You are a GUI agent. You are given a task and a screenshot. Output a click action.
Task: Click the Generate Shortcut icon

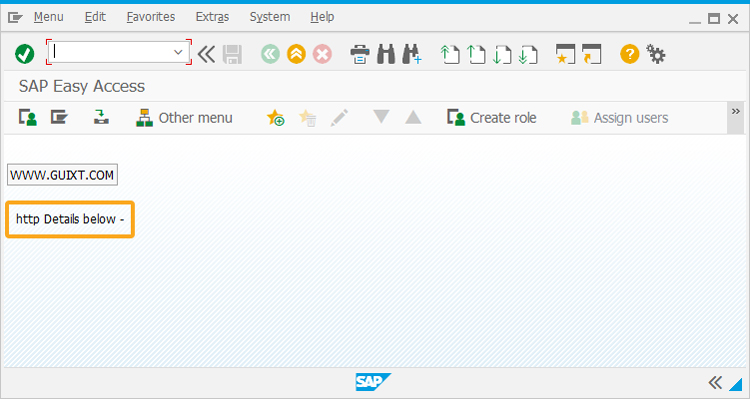coord(591,54)
